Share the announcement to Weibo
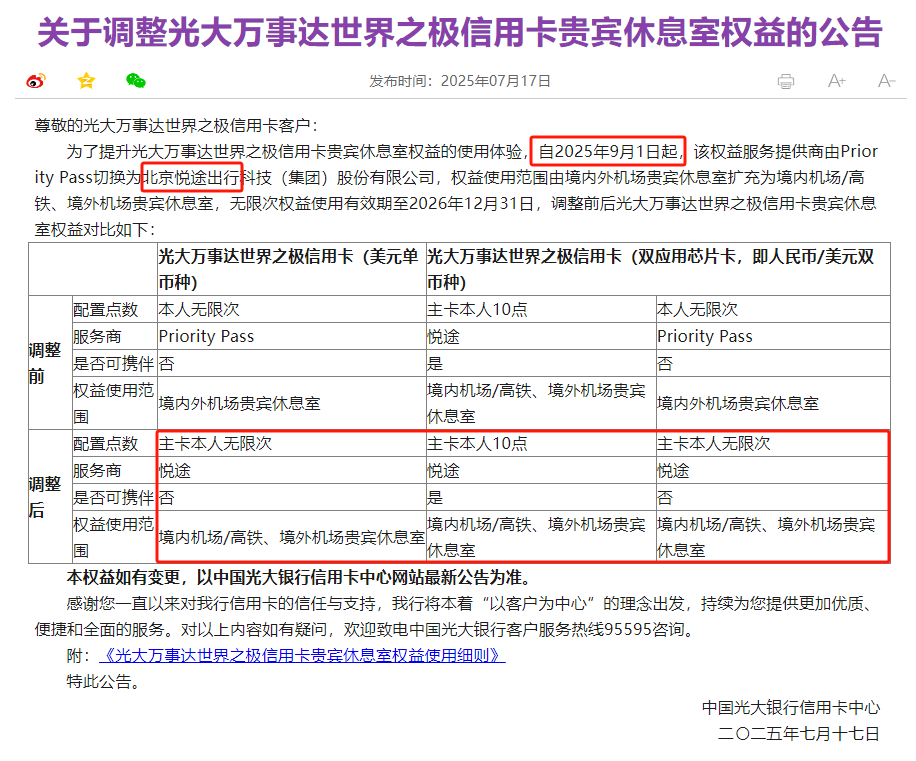 click(36, 81)
